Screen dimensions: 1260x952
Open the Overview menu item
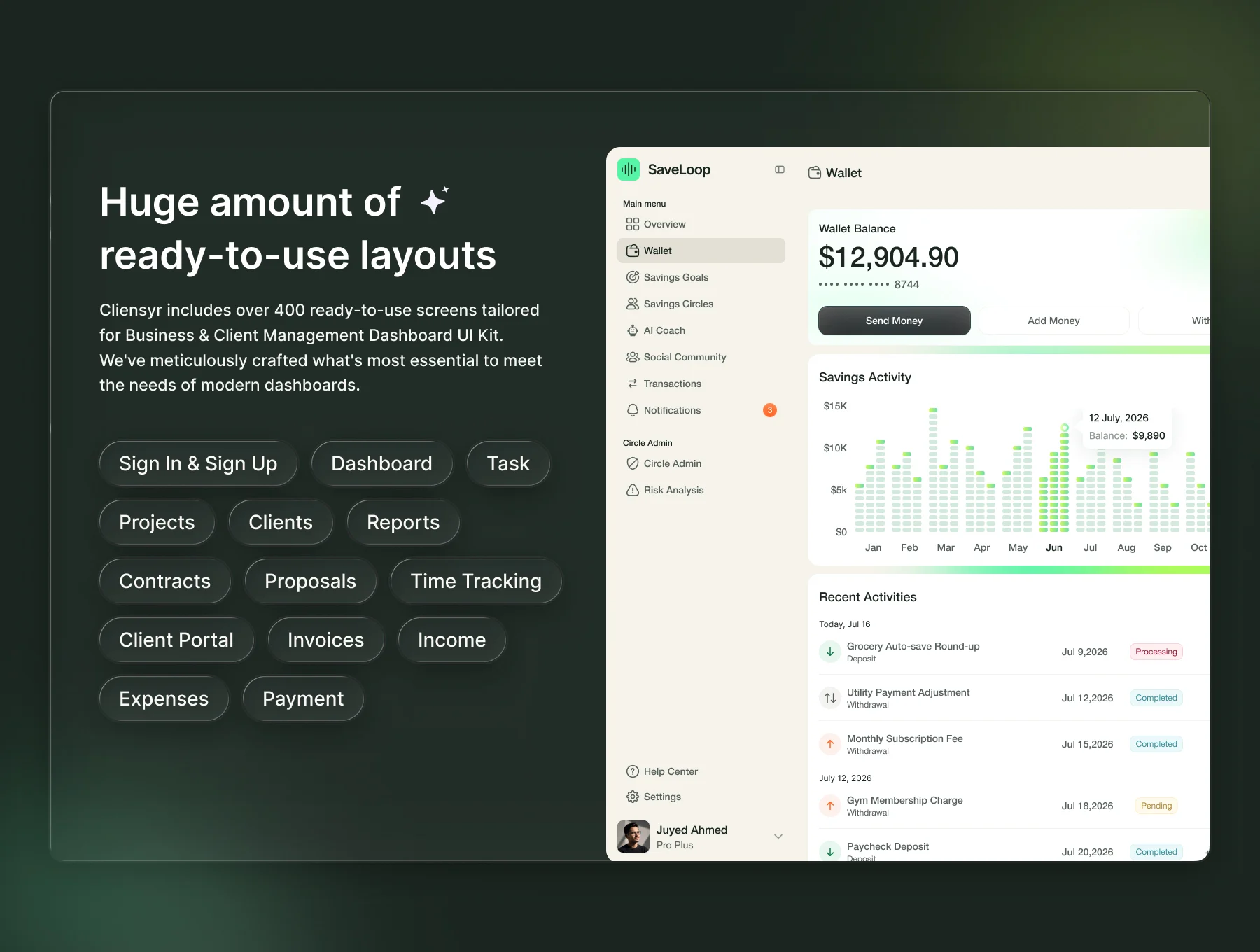pos(701,224)
